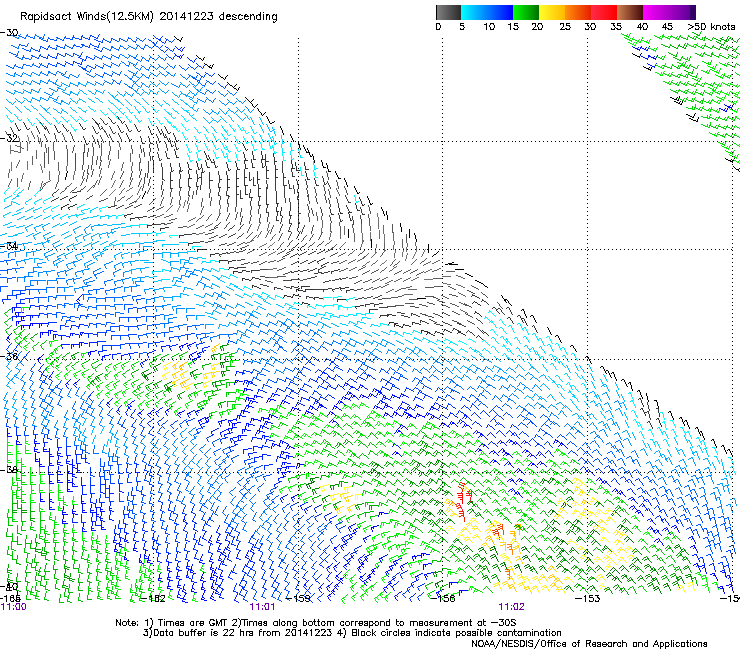Click the '-32' latitude label
The image size is (740, 650).
9,138
